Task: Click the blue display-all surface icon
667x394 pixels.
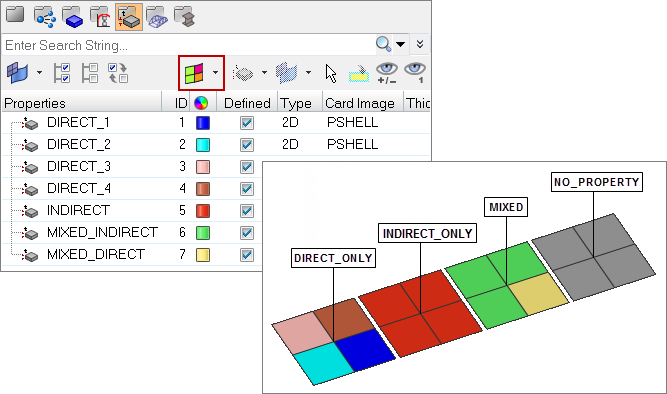Action: point(18,73)
